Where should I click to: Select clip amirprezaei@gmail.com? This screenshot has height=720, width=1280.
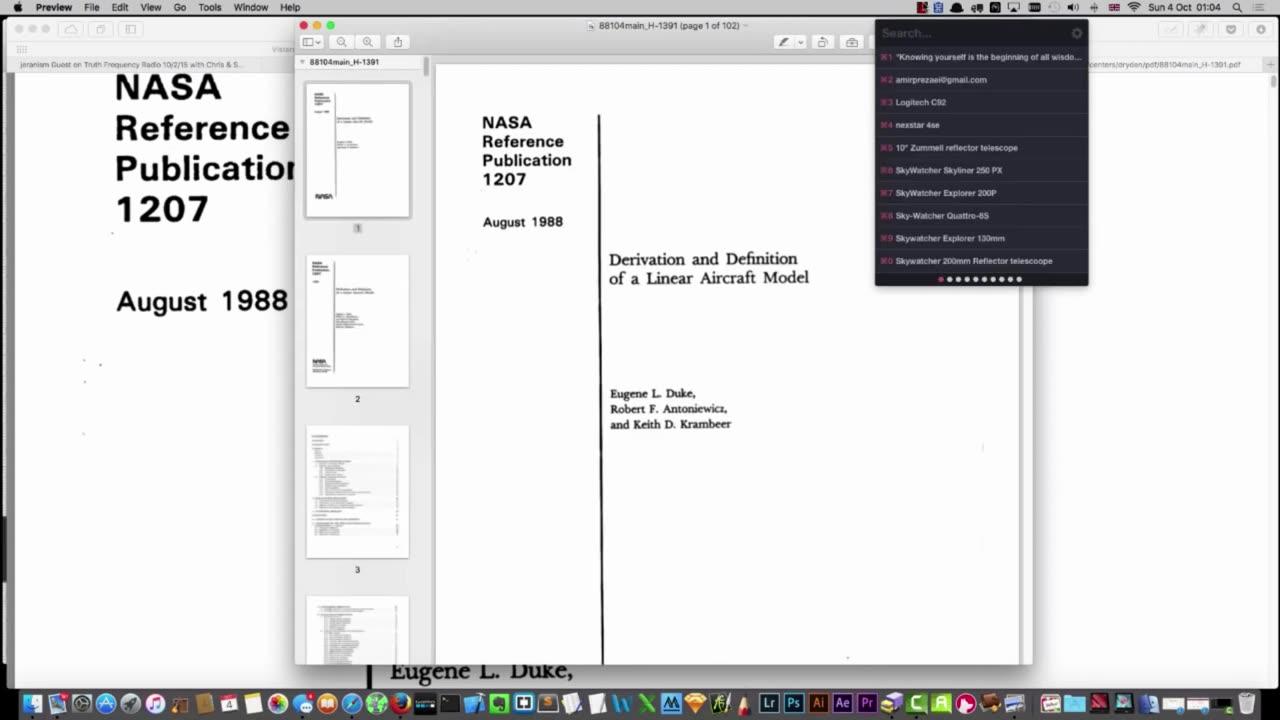point(981,80)
